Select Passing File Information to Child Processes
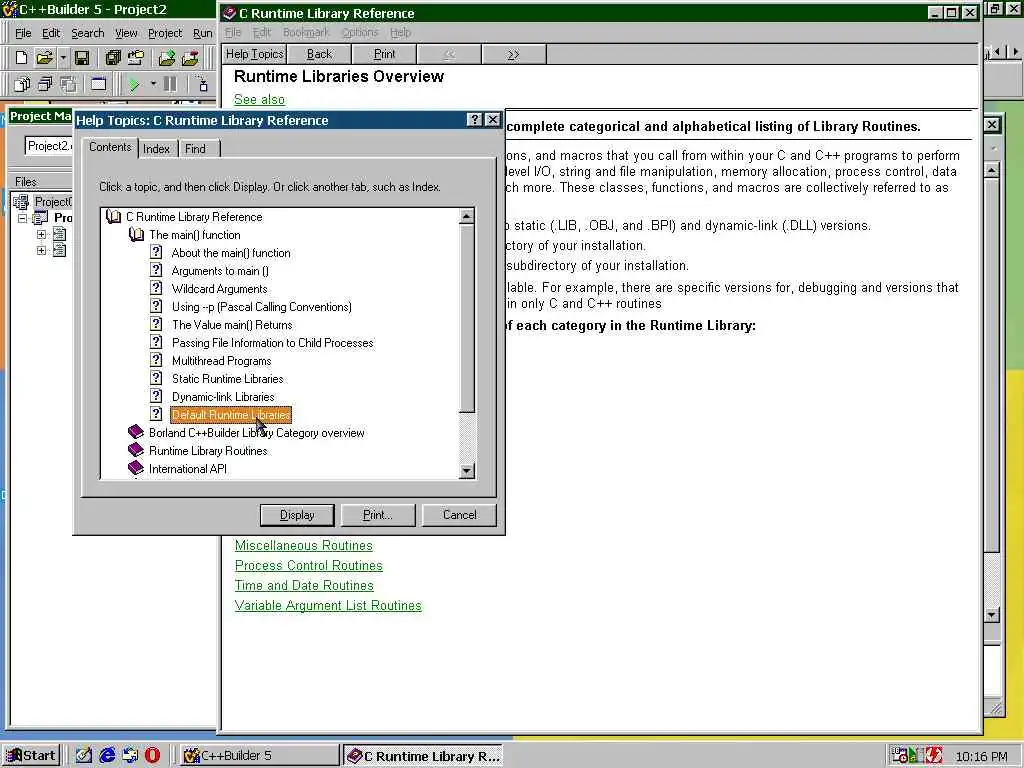This screenshot has width=1024, height=768. pyautogui.click(x=272, y=343)
